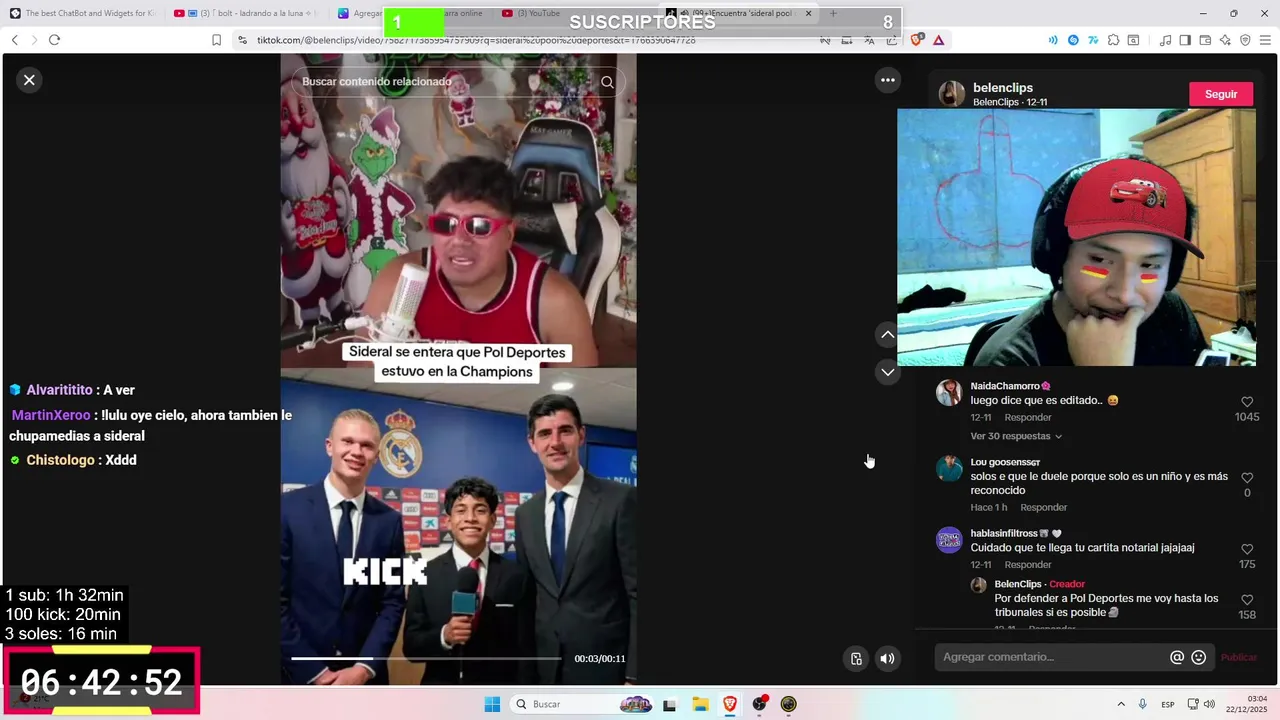Go to previous video with up chevron
The width and height of the screenshot is (1280, 720).
click(x=887, y=334)
